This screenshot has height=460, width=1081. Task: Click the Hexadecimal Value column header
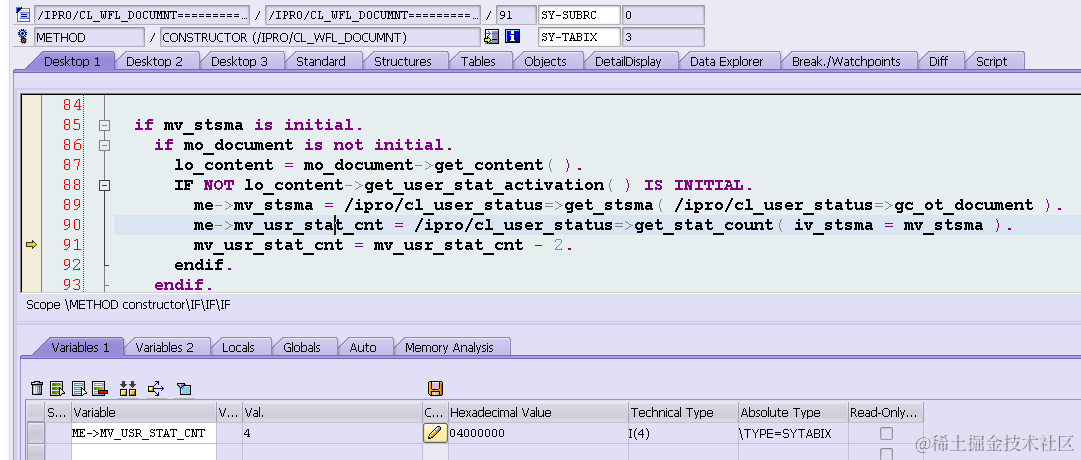[x=538, y=412]
